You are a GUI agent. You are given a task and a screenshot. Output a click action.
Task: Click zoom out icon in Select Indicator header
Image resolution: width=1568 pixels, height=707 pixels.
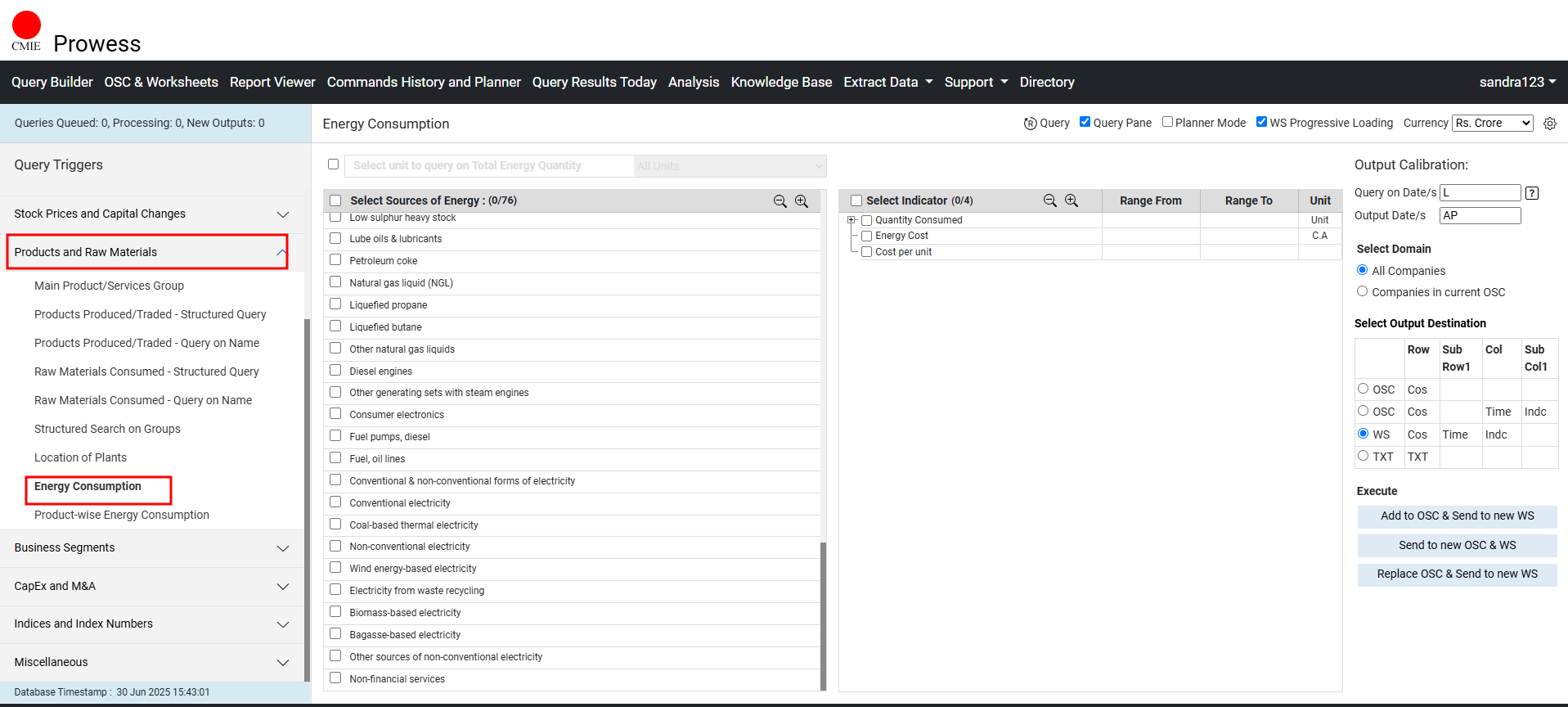(x=1049, y=200)
